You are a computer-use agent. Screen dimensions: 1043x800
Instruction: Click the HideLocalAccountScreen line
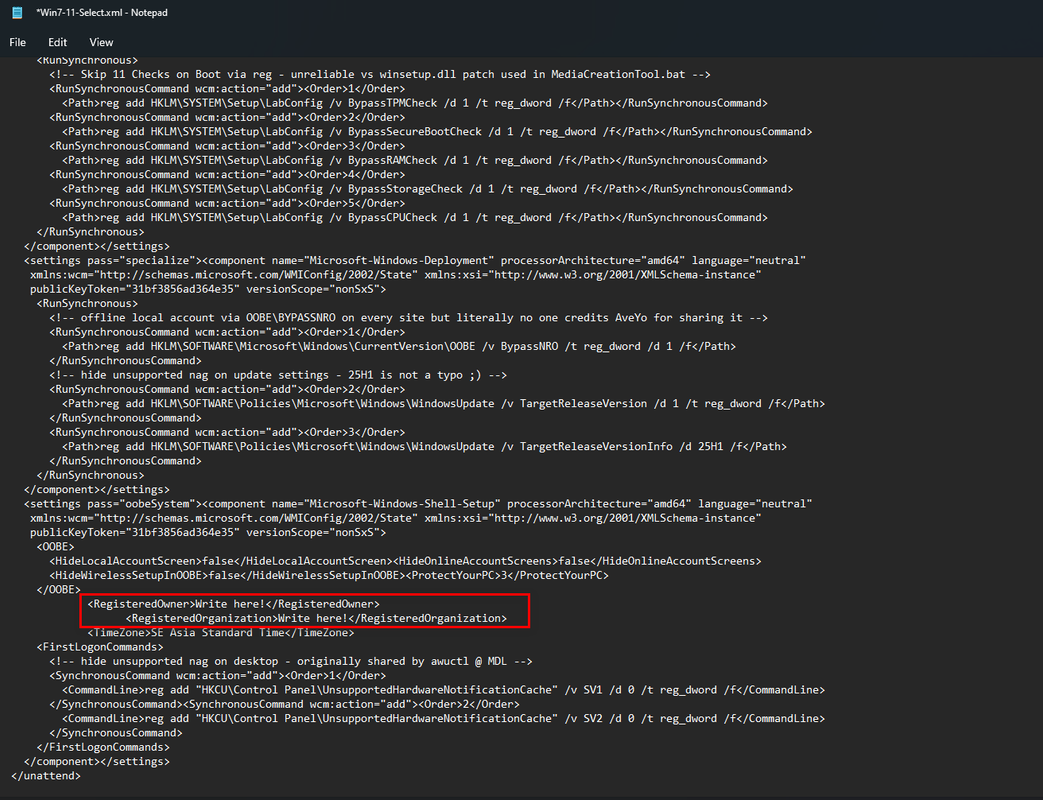click(x=405, y=561)
